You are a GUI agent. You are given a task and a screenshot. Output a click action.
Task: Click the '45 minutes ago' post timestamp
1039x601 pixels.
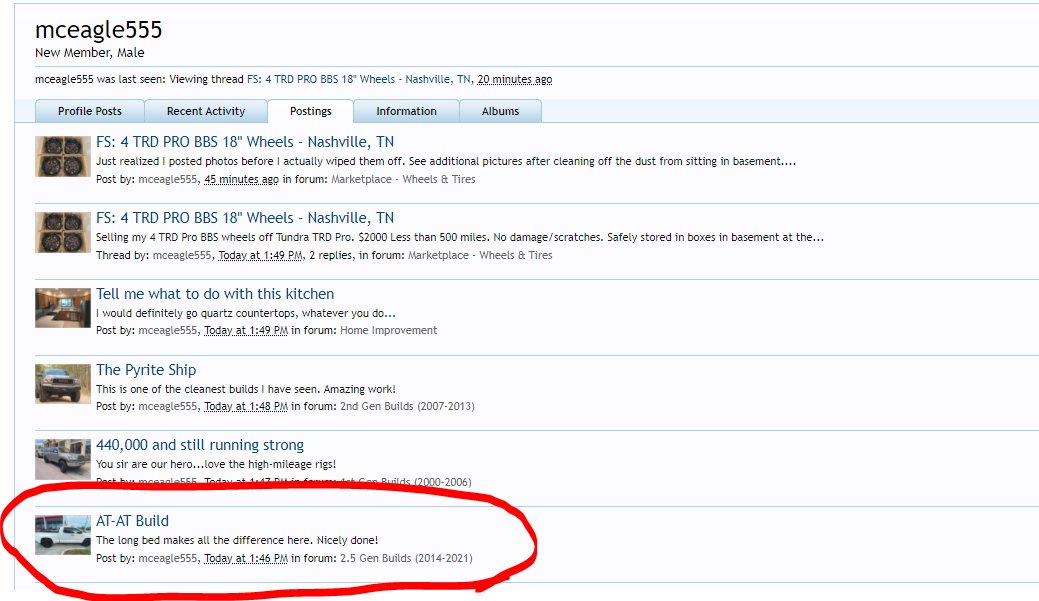[241, 179]
